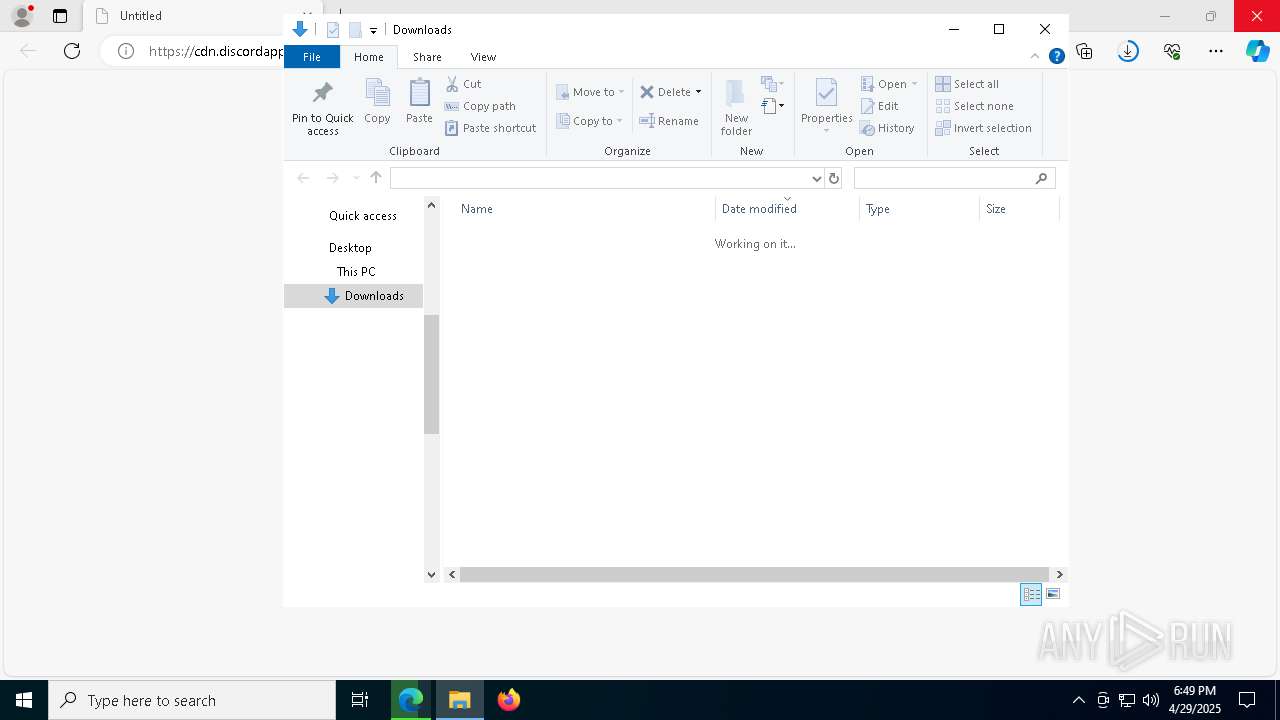Open Customize Quick Access Toolbar dropdown
Screen dimensions: 1280x720
(373, 30)
